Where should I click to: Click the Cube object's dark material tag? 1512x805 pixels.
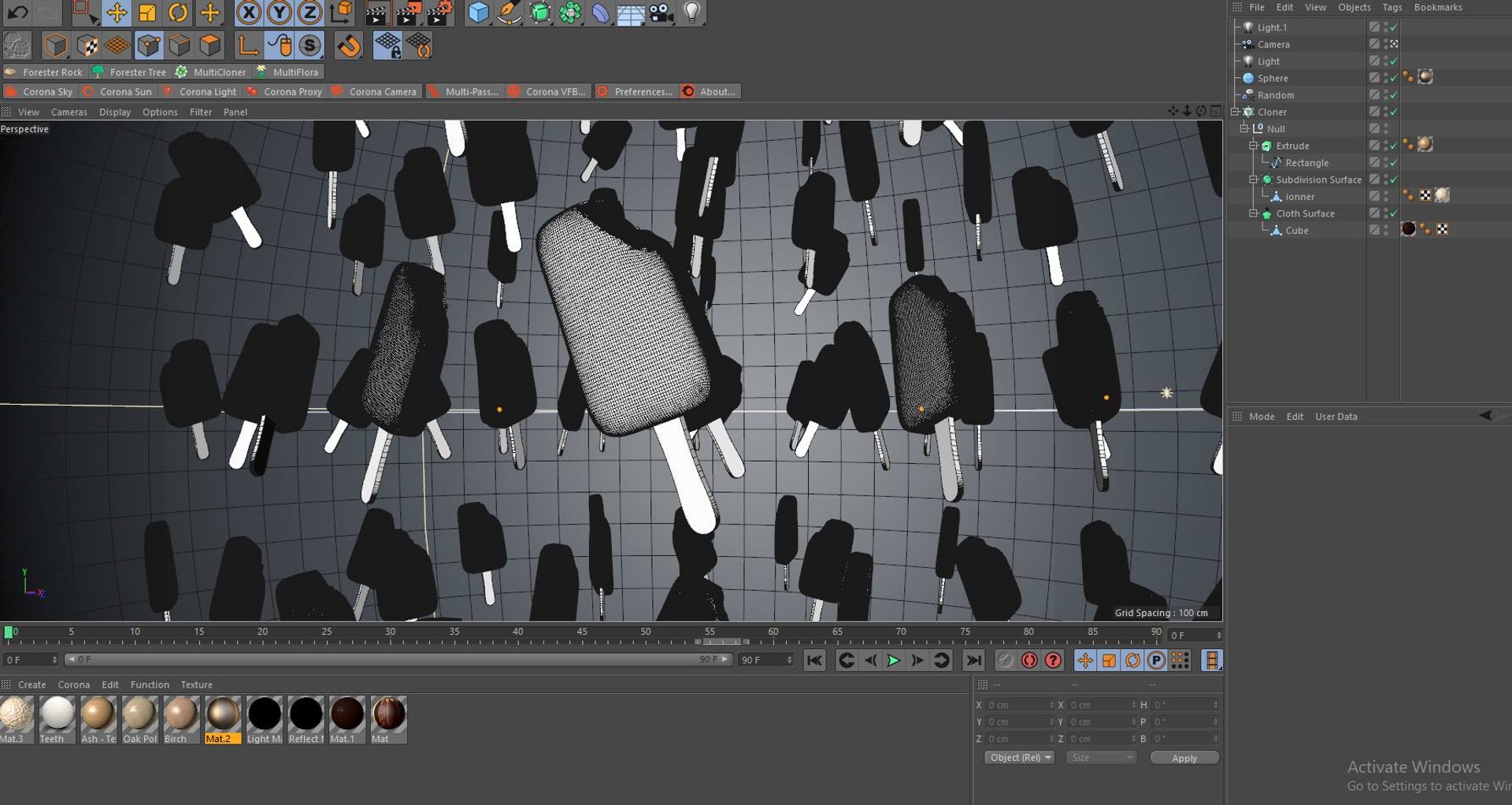[1408, 229]
